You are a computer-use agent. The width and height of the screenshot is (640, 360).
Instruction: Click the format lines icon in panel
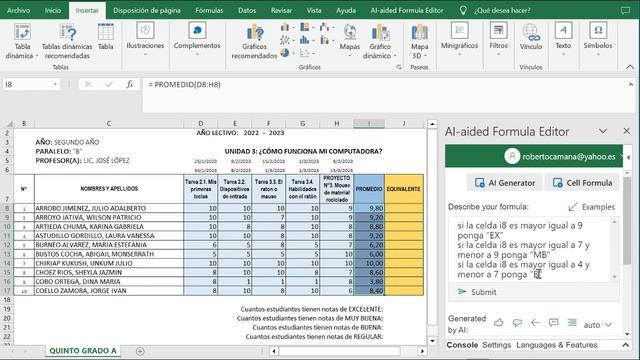click(x=572, y=323)
